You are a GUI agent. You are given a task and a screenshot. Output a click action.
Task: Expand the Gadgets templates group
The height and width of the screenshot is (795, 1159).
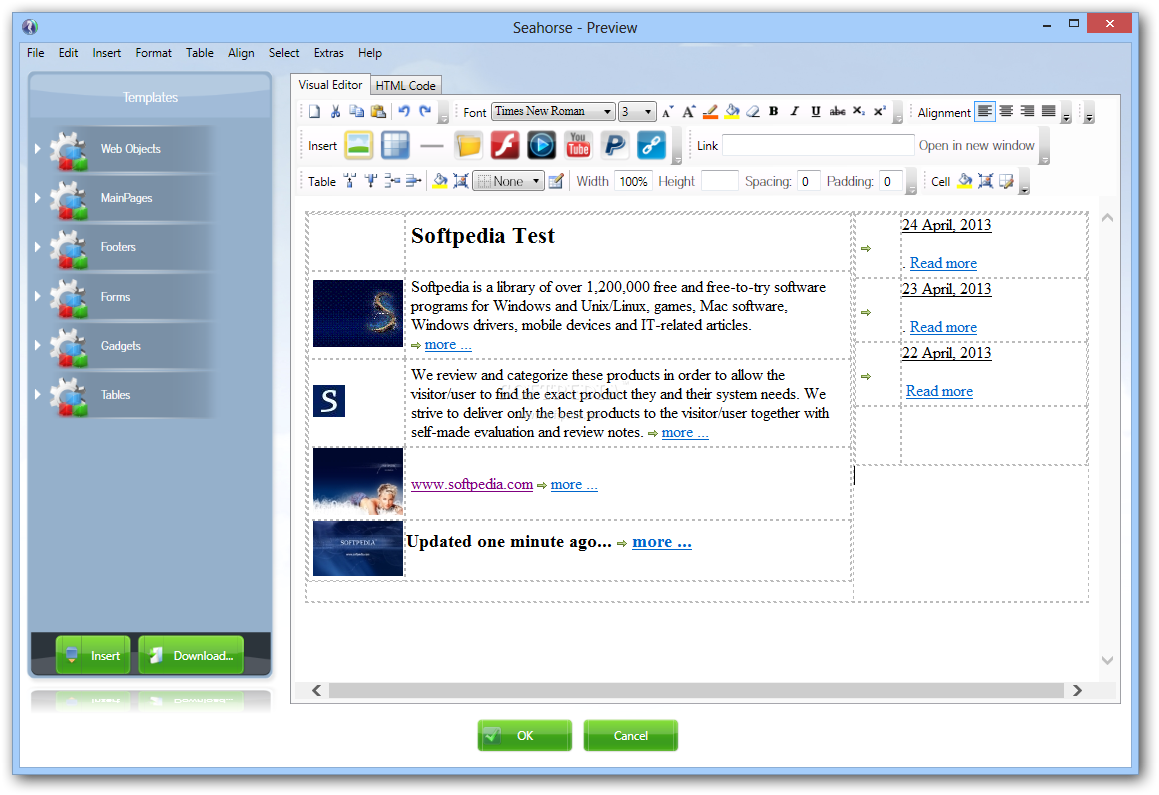[x=38, y=345]
